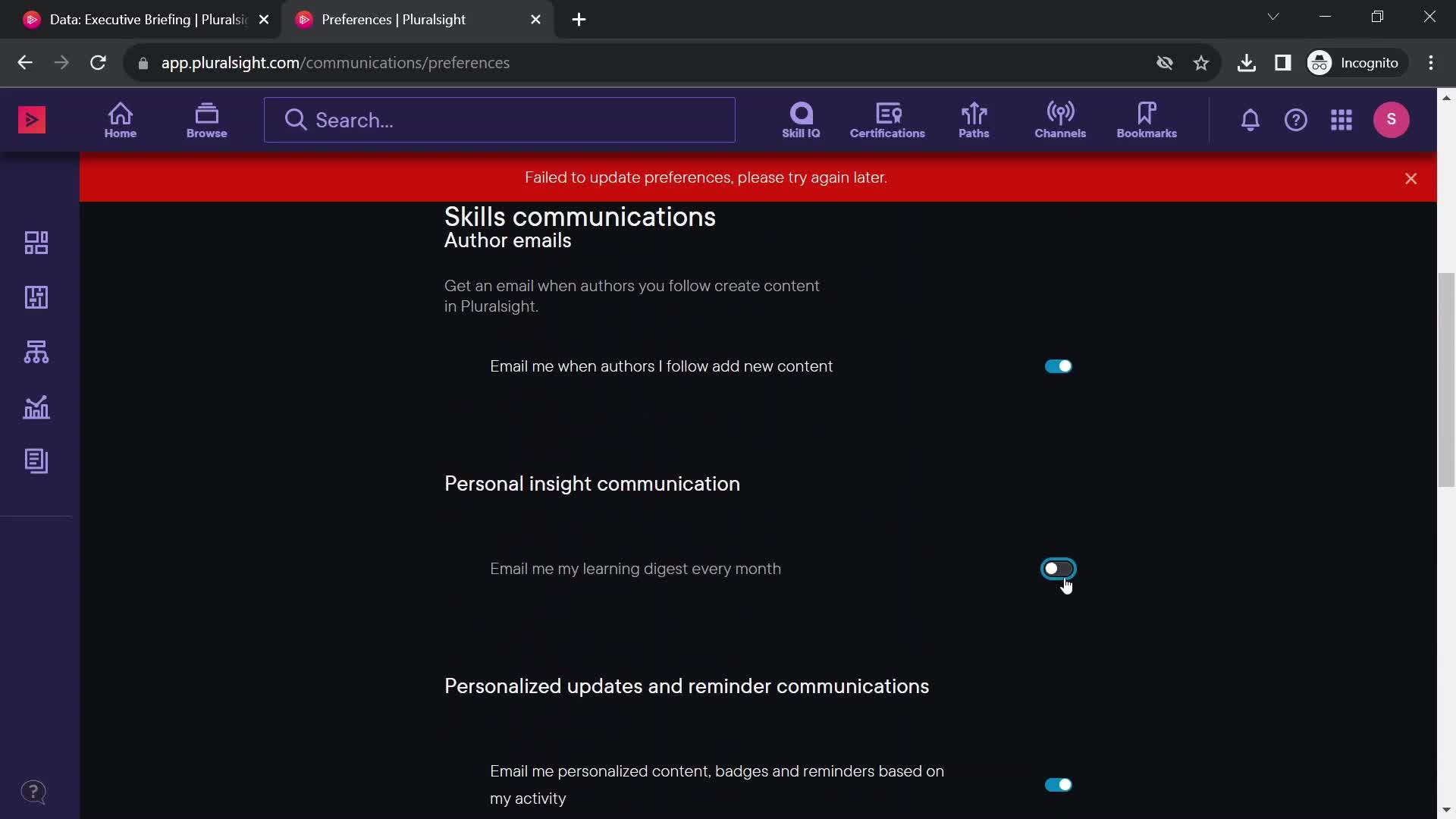
Task: Click the Personal insight communication heading
Action: click(592, 484)
